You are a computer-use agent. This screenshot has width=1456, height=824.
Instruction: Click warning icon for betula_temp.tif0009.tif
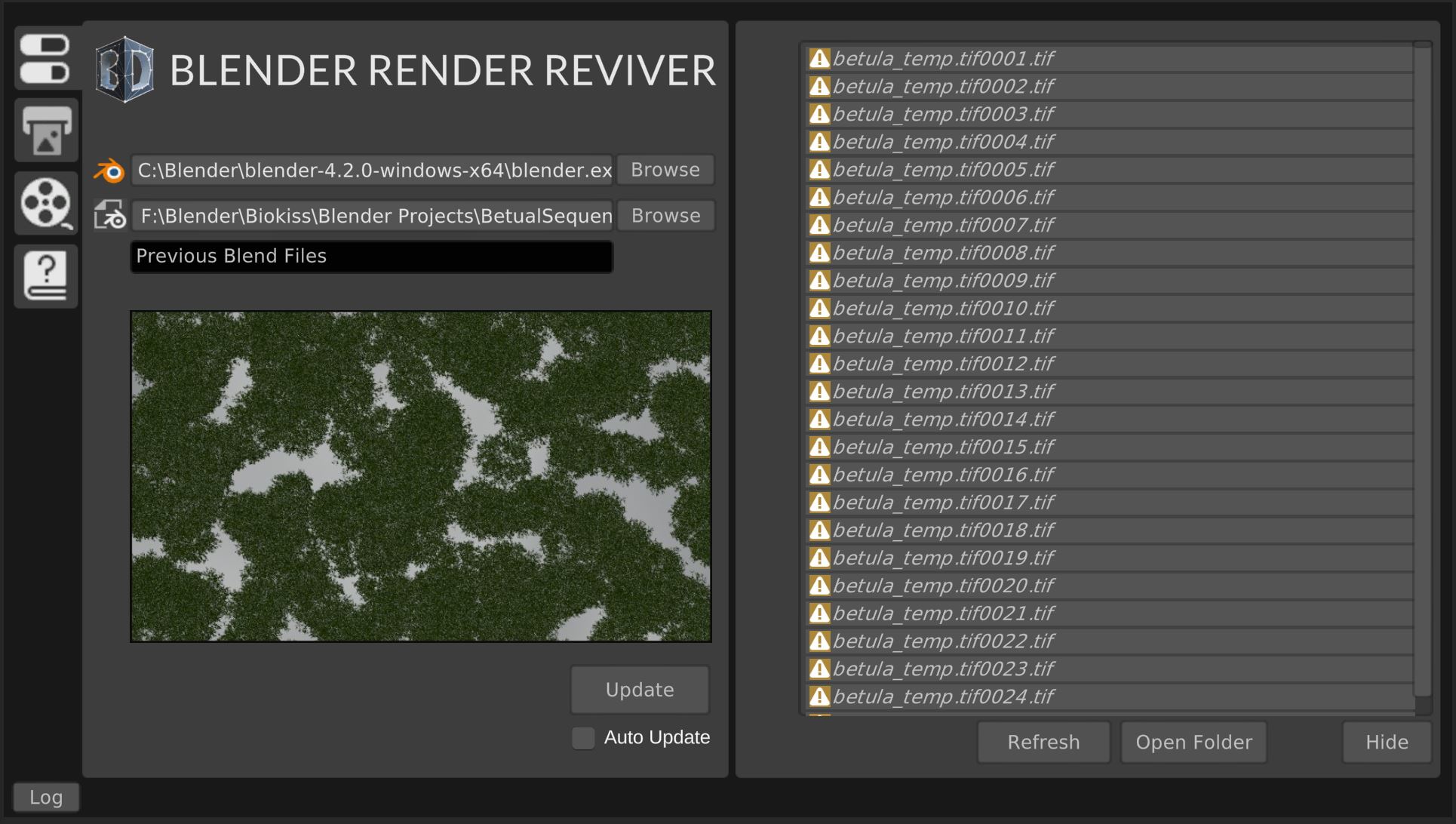tap(819, 281)
